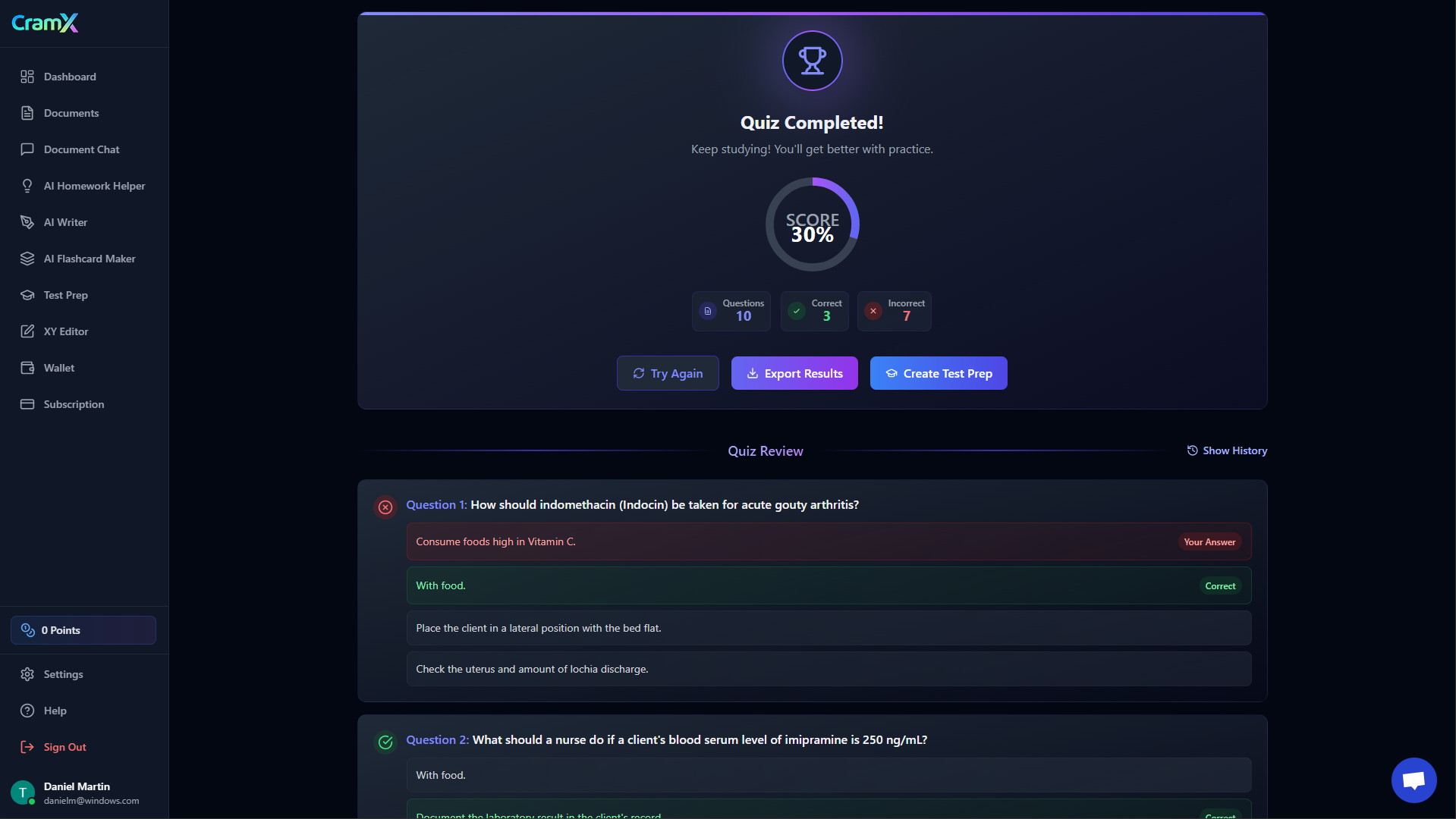Select the 'With food.' correct answer option
Image resolution: width=1456 pixels, height=819 pixels.
[829, 585]
